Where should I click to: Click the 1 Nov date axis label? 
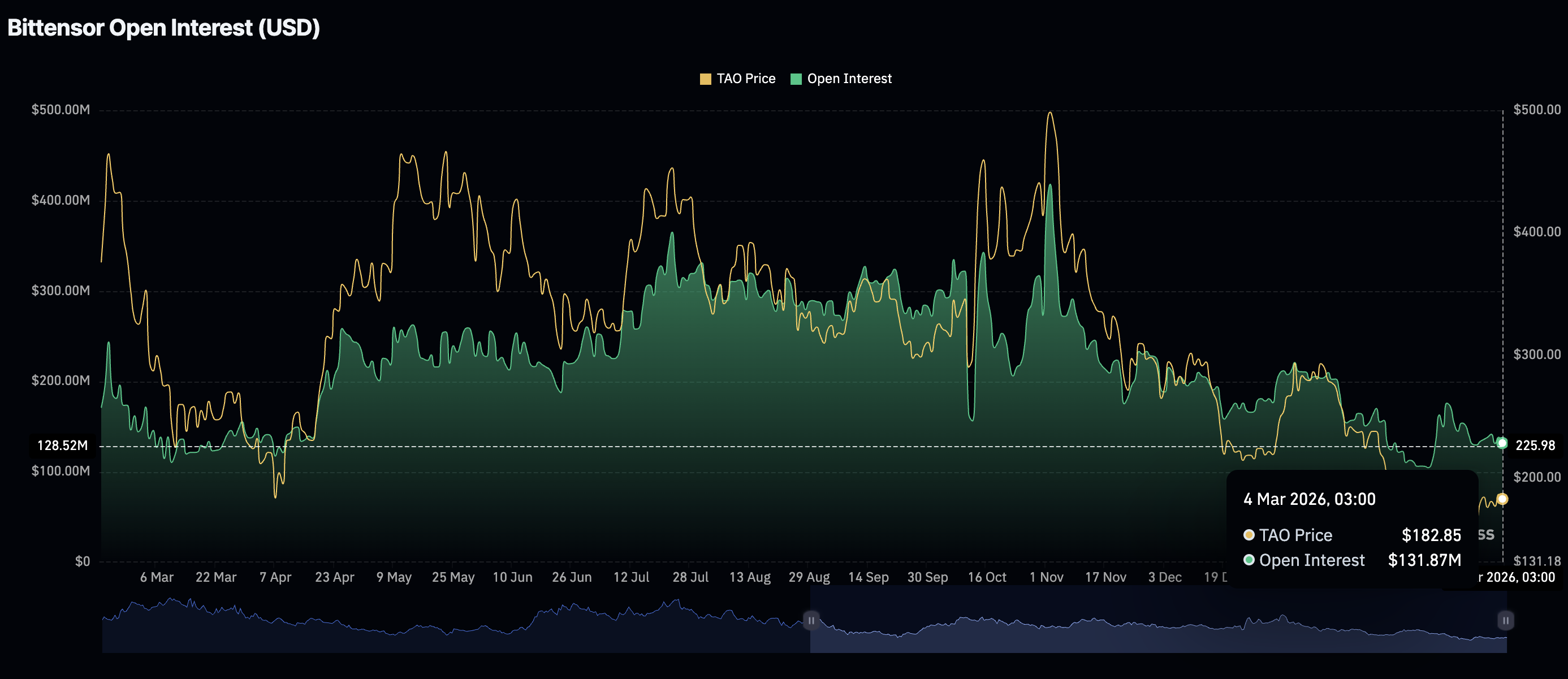pos(1046,577)
